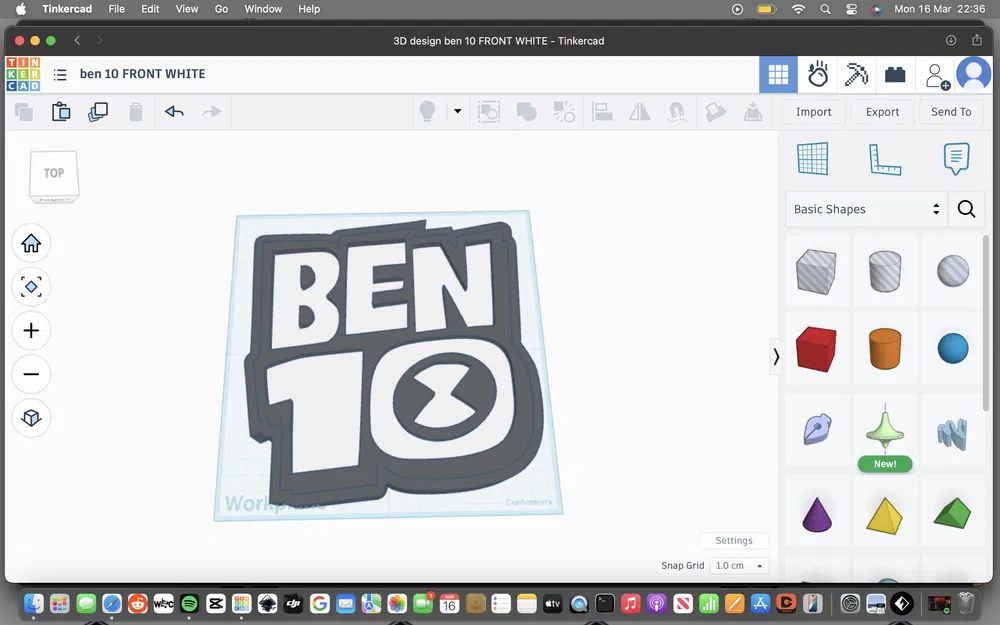Select the Ungroup tool
Image resolution: width=1000 pixels, height=625 pixels.
coord(564,112)
